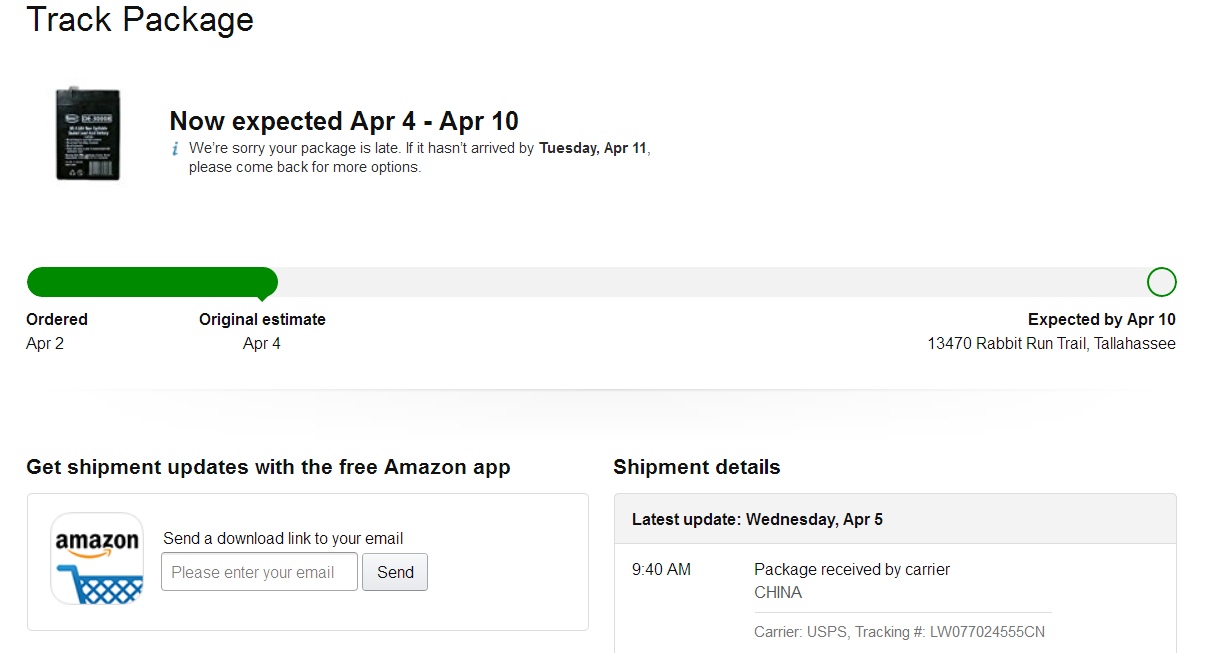Image resolution: width=1224 pixels, height=653 pixels.
Task: Click the Get shipment updates app heading
Action: pyautogui.click(x=268, y=467)
